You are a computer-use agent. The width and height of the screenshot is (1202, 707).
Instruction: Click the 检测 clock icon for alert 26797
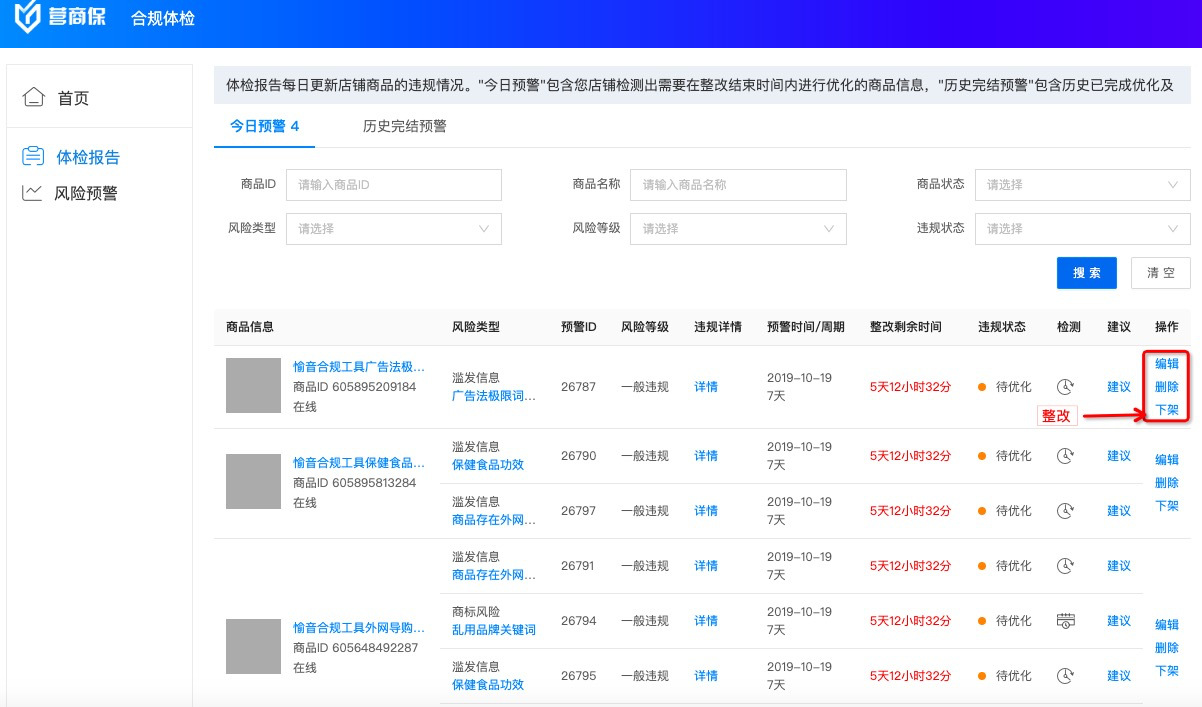click(x=1066, y=511)
